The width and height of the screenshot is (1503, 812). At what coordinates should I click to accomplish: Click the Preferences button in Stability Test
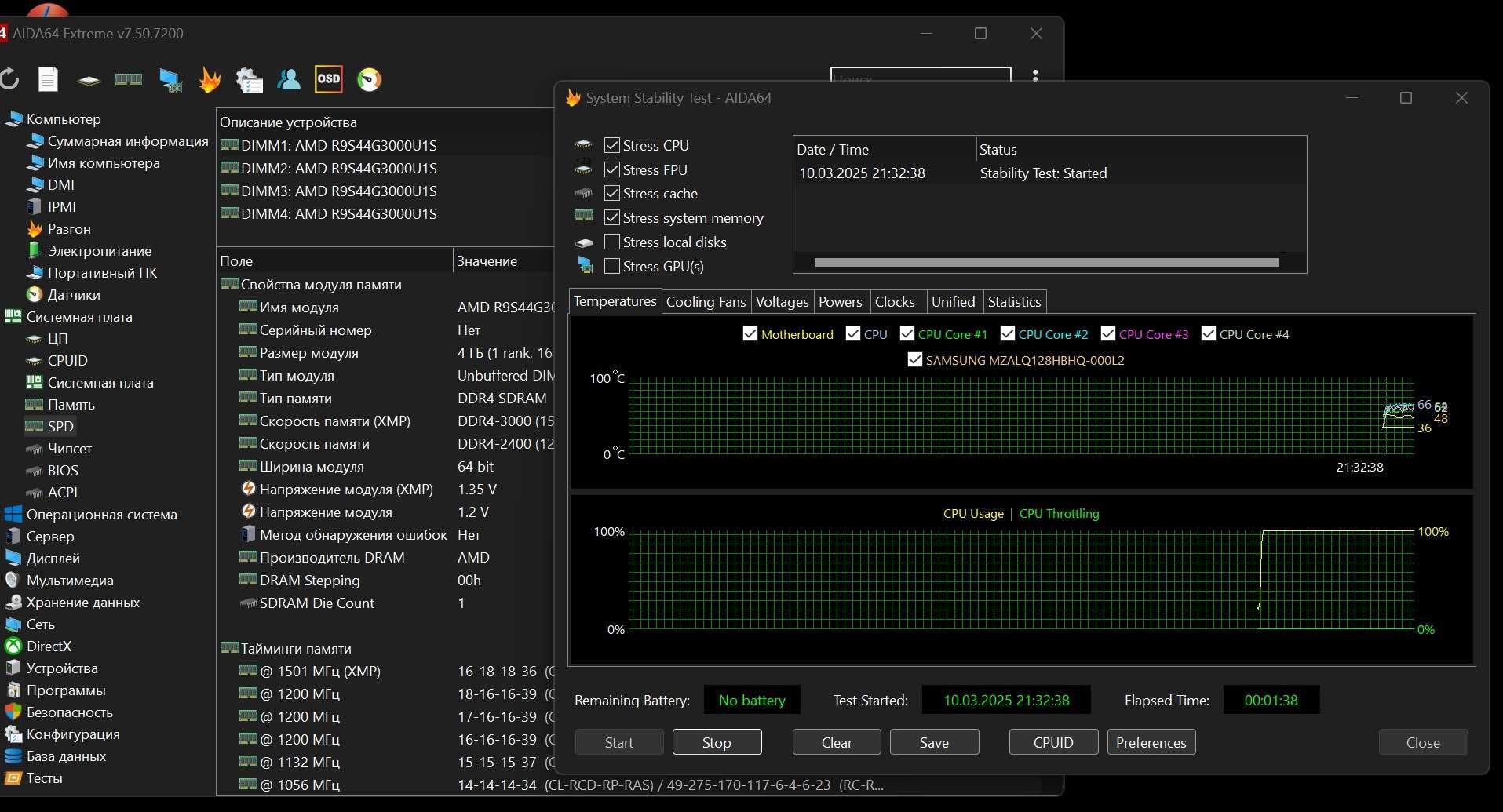coord(1151,742)
